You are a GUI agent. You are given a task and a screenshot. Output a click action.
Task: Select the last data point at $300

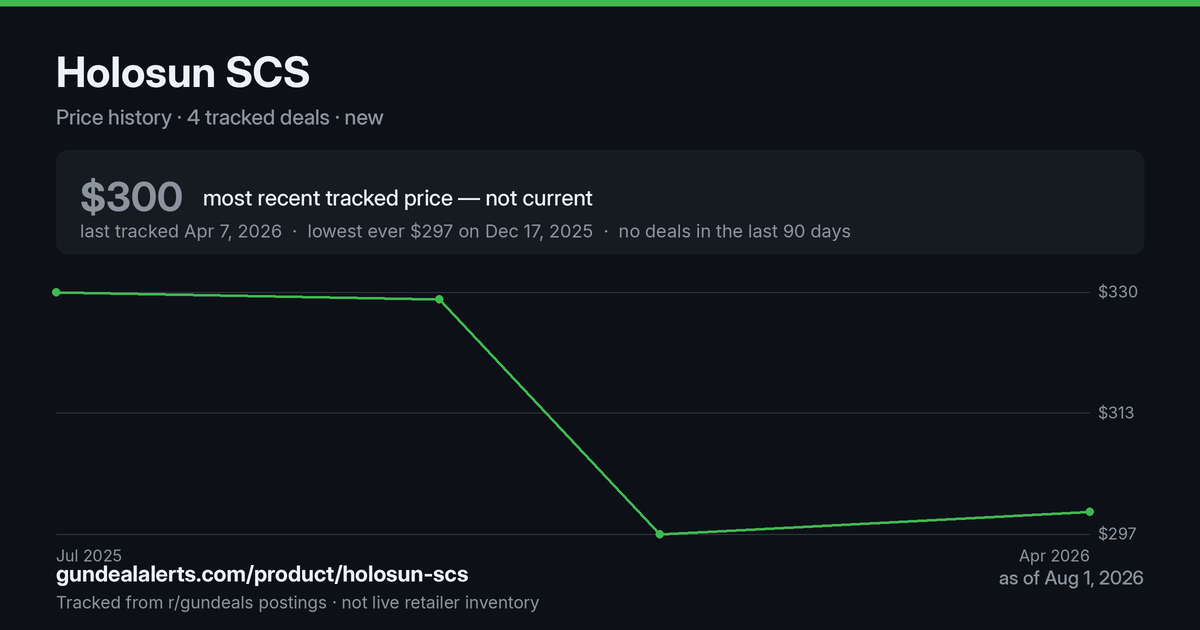(x=1090, y=512)
